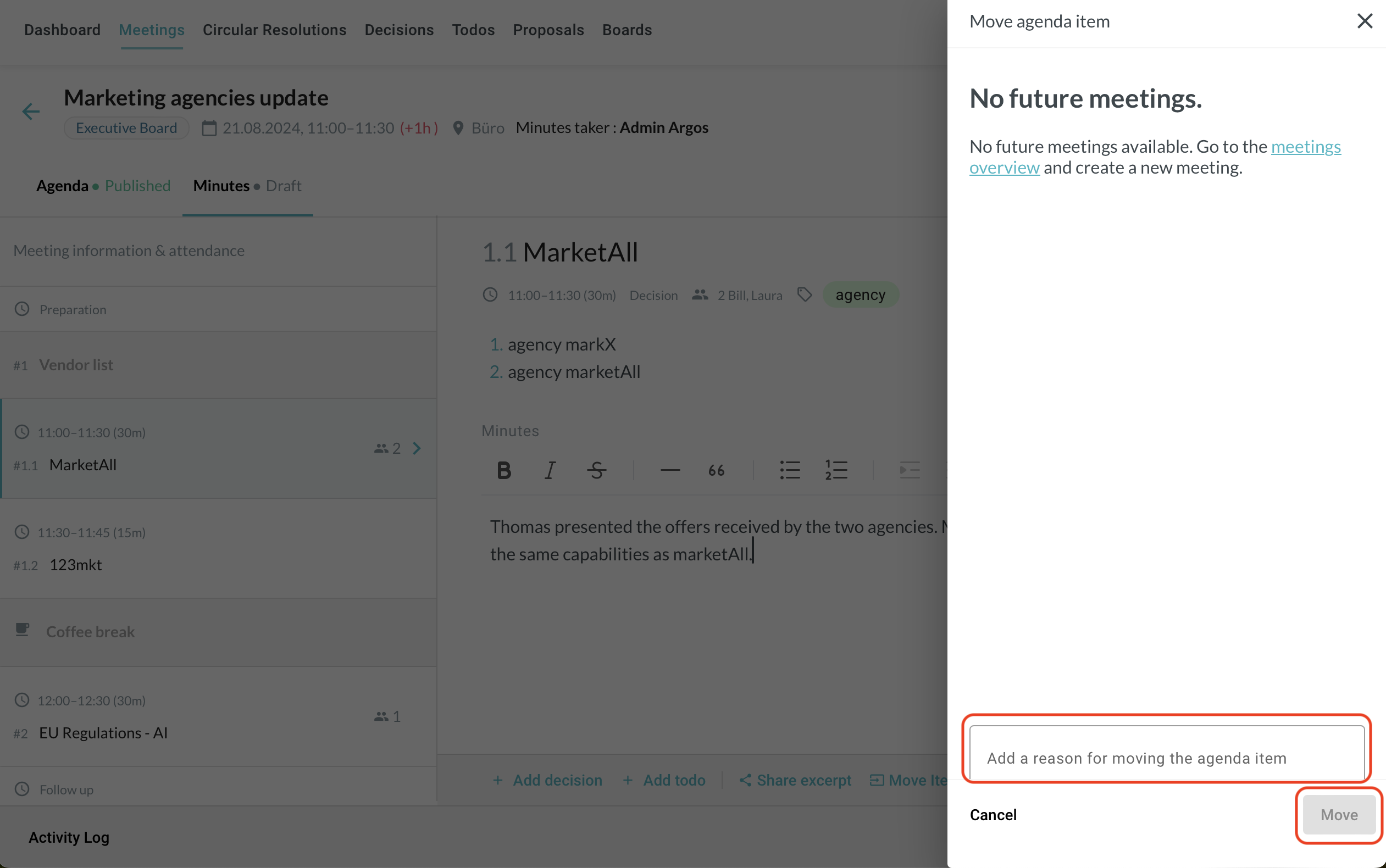
Task: Open the Decisions menu item
Action: pyautogui.click(x=398, y=30)
